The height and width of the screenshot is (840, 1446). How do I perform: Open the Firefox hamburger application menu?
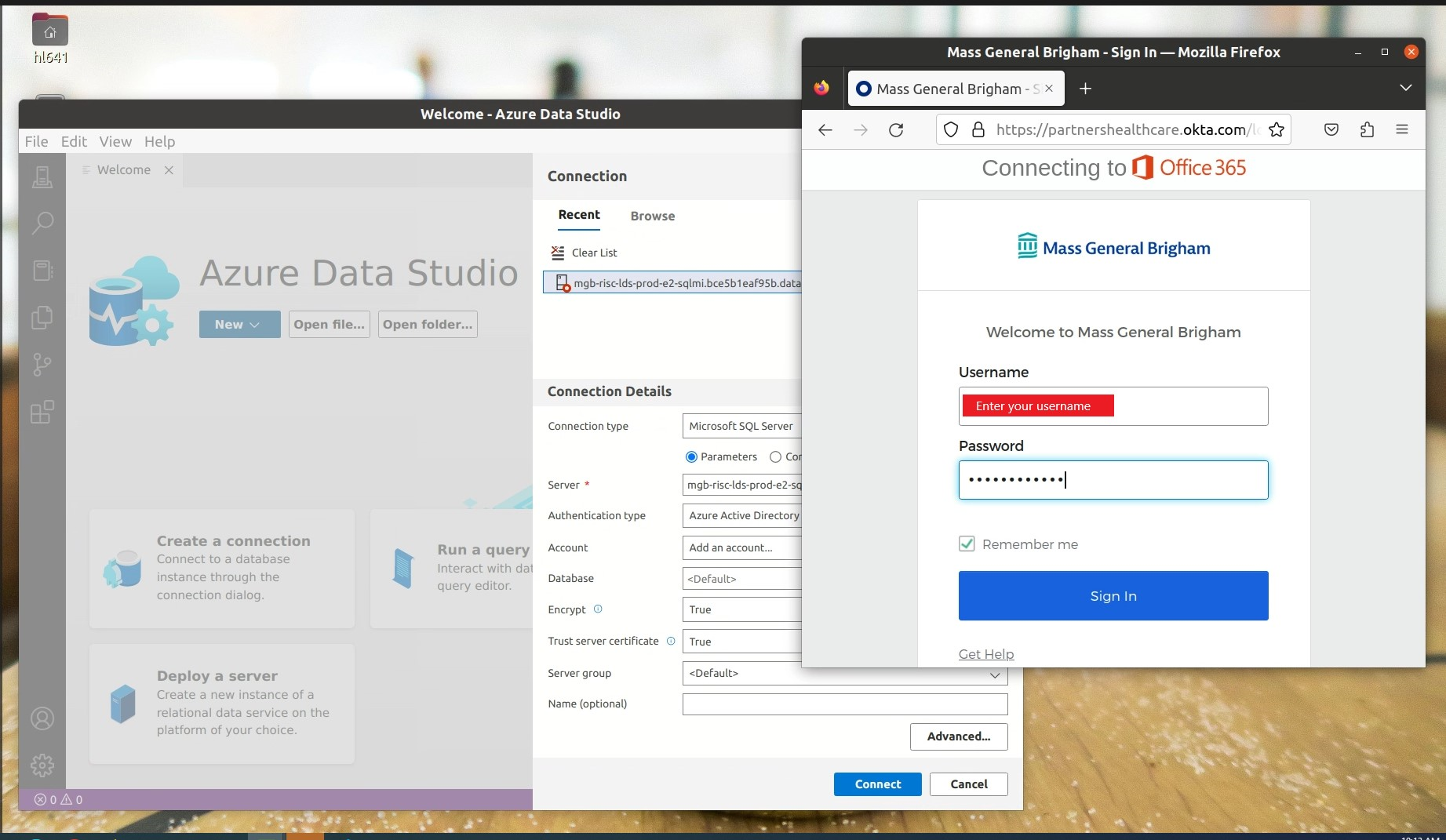point(1402,130)
